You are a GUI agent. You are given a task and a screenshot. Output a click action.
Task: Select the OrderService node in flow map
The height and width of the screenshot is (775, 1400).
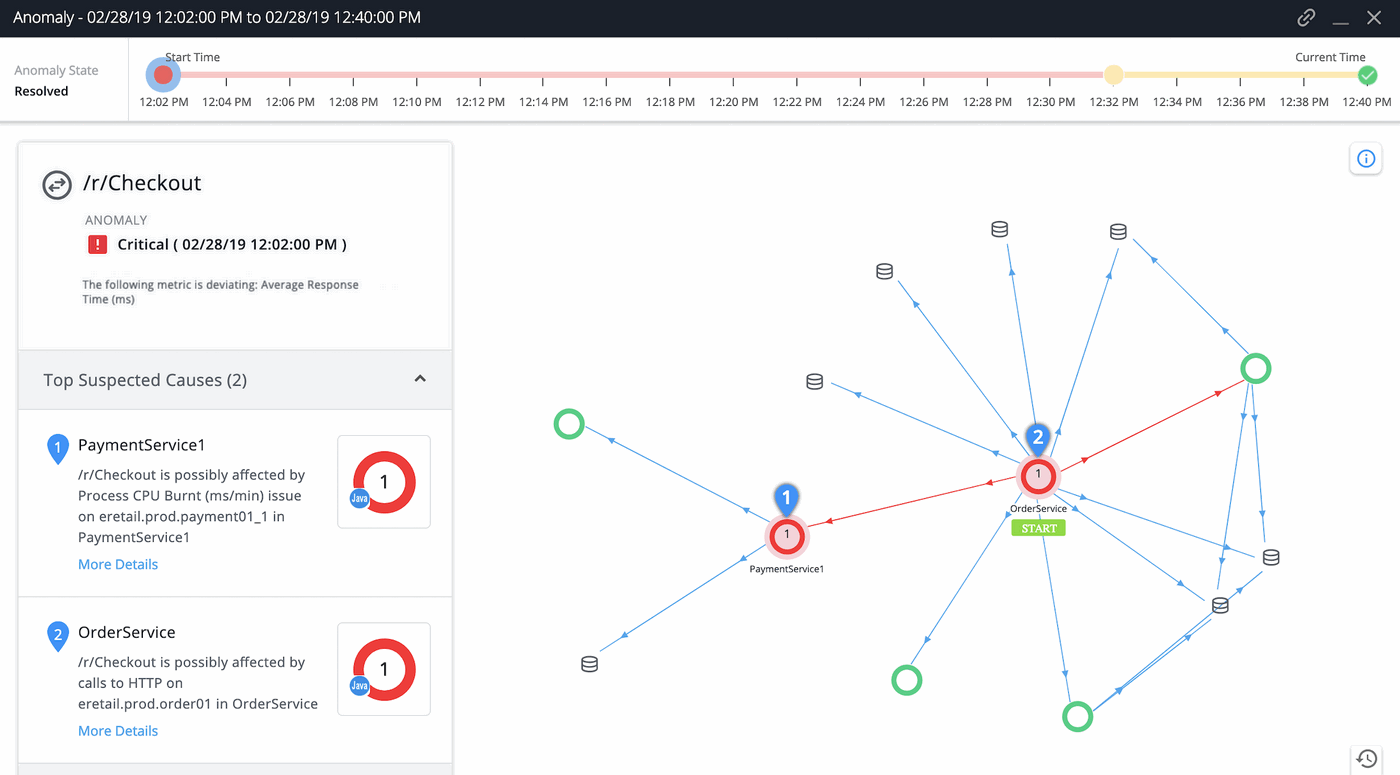[x=1038, y=475]
